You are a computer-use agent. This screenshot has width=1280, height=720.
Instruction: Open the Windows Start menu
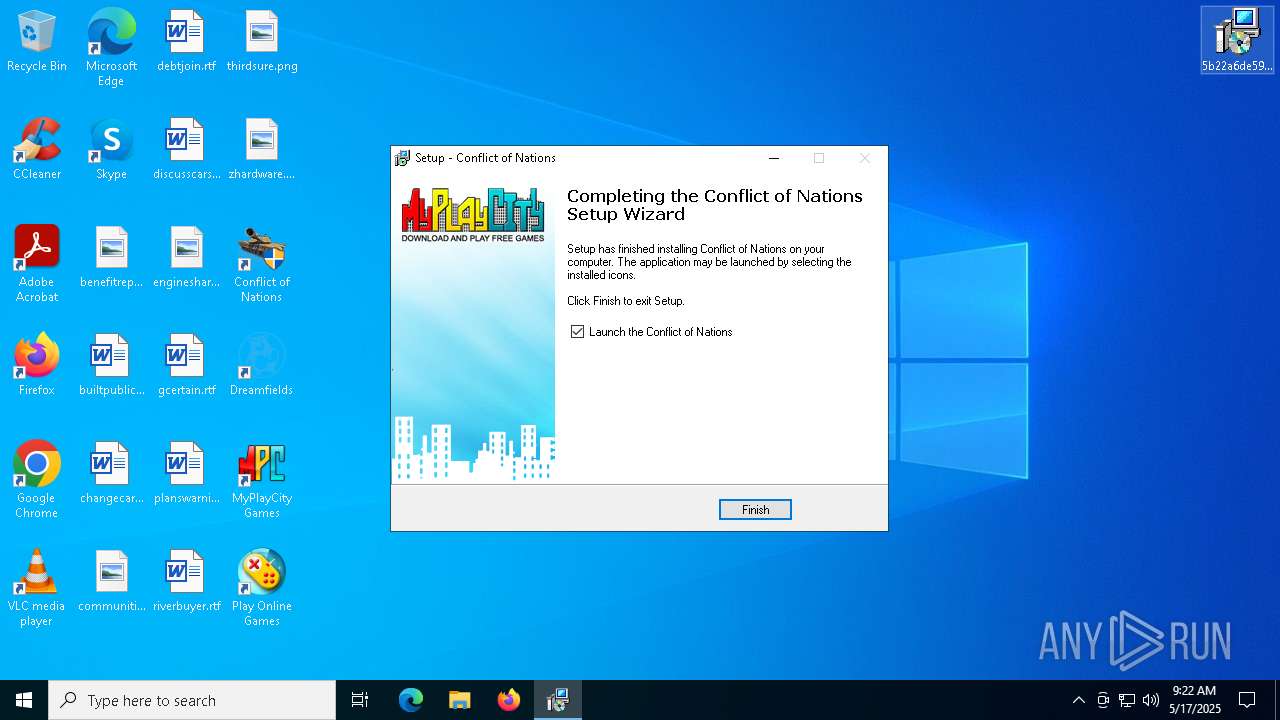click(24, 700)
